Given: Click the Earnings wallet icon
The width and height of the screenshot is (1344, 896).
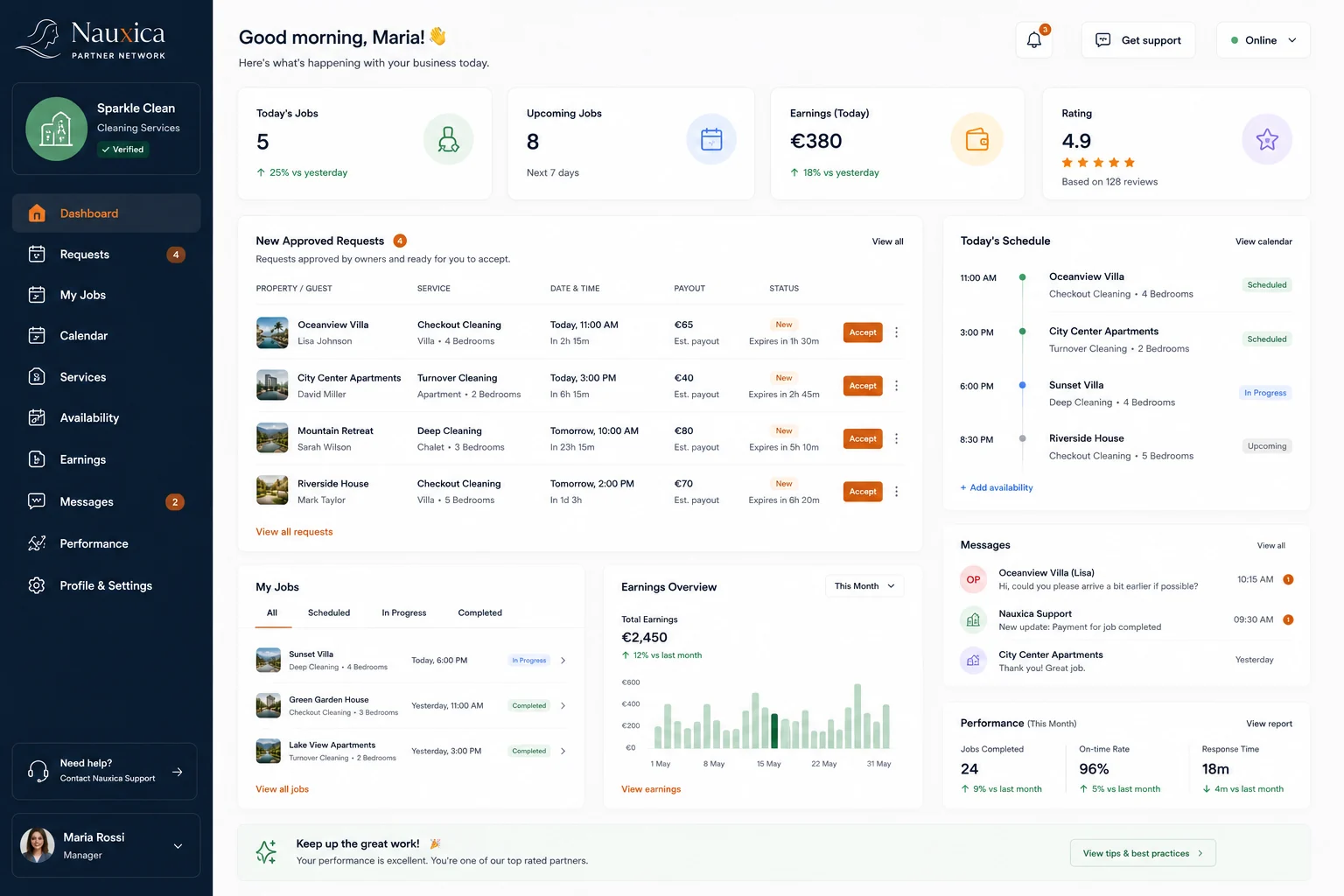Looking at the screenshot, I should click(x=976, y=140).
